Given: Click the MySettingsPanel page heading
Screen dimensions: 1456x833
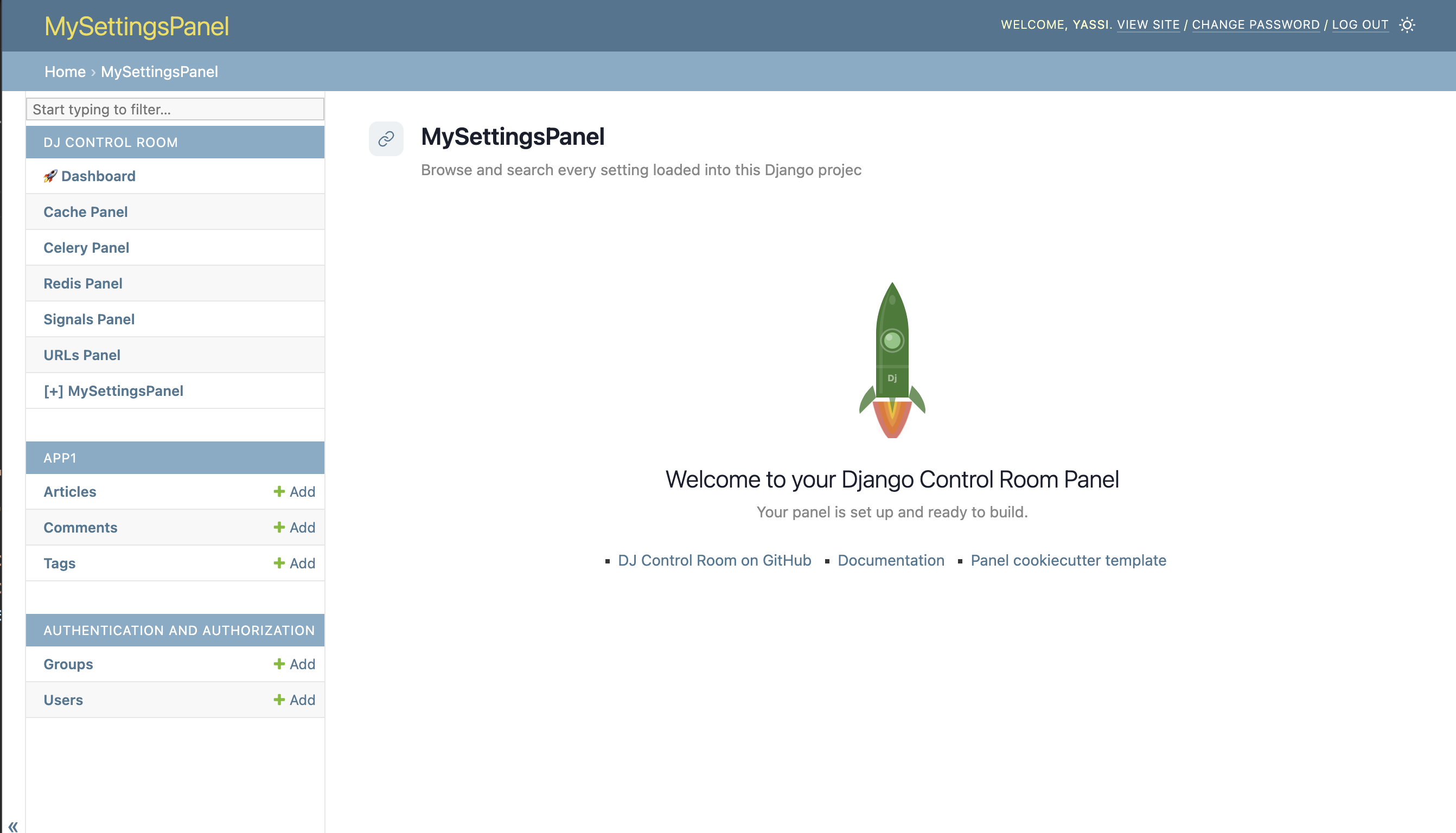Looking at the screenshot, I should (x=513, y=136).
